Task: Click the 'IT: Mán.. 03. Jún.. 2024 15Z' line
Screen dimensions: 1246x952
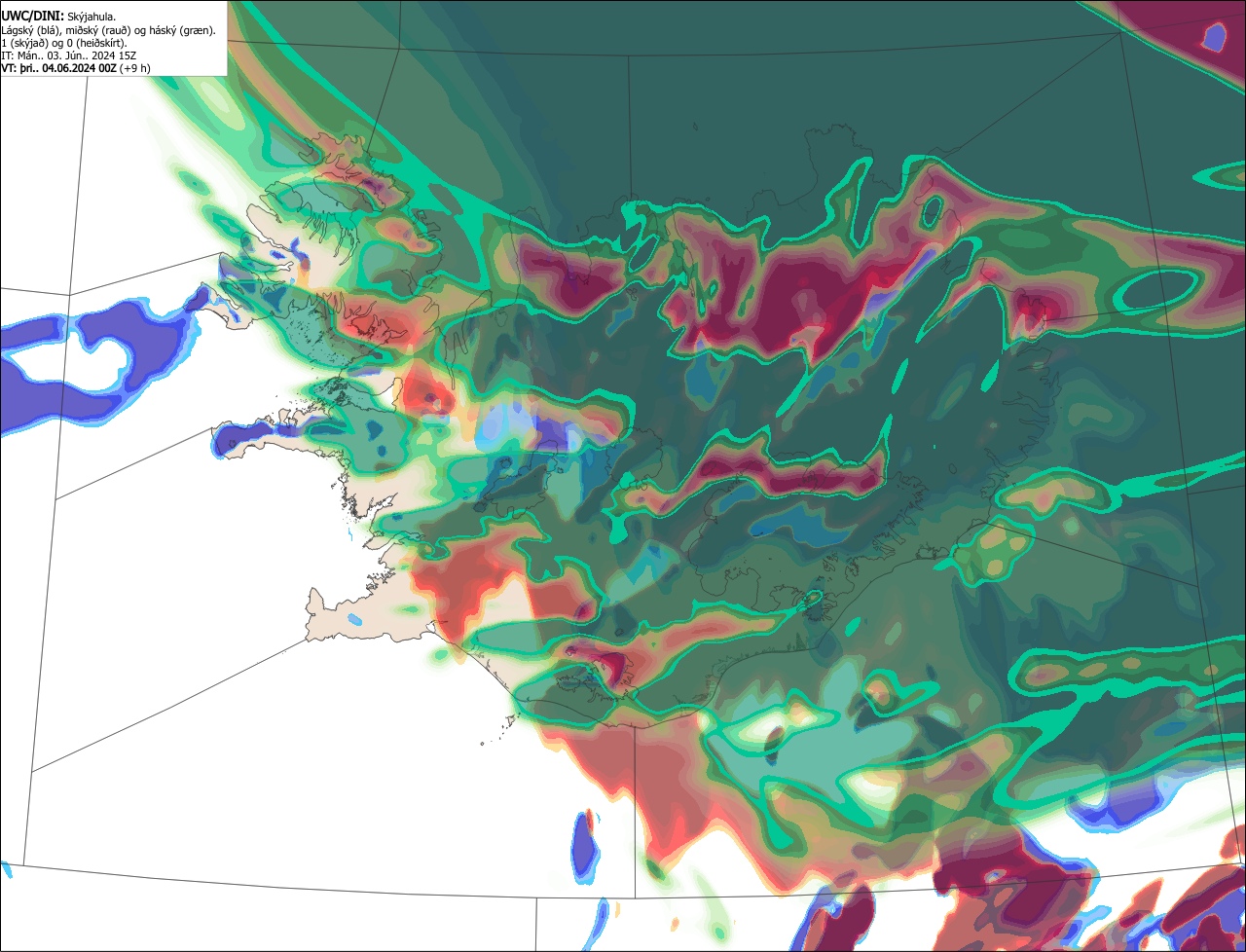Action: pos(69,55)
